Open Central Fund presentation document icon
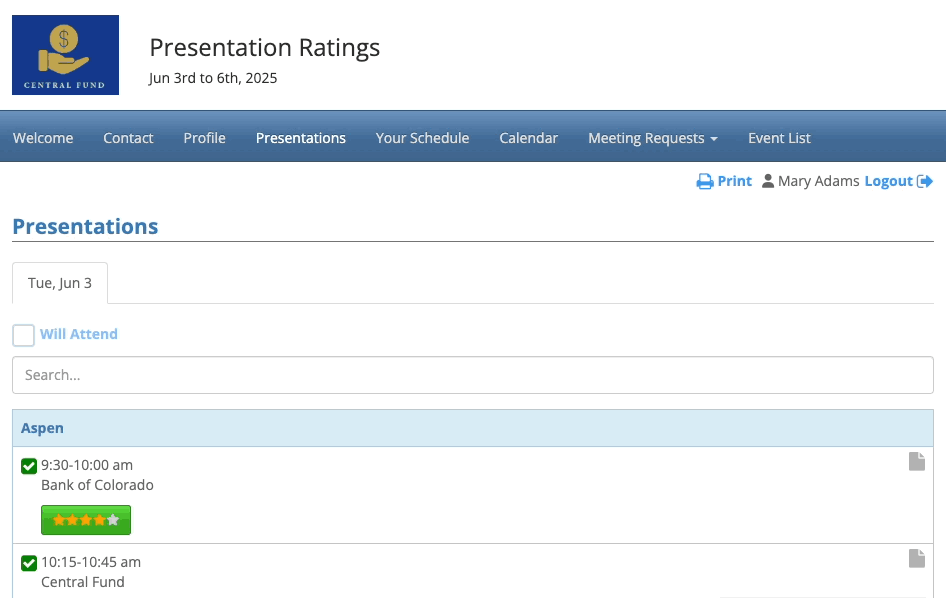 [916, 559]
